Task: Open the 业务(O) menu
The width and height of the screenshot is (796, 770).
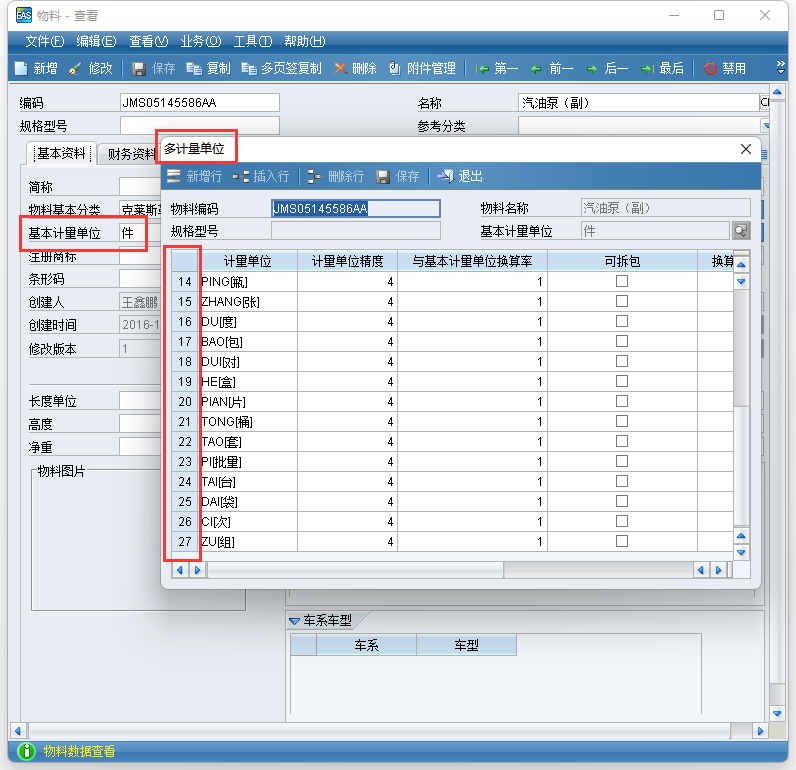Action: [200, 41]
